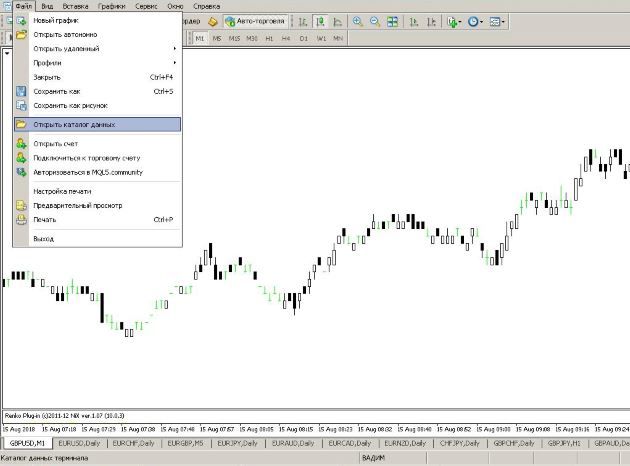Screen dimensions: 630x466
Task: Toggle the chart auto-scroll icon
Action: click(411, 21)
